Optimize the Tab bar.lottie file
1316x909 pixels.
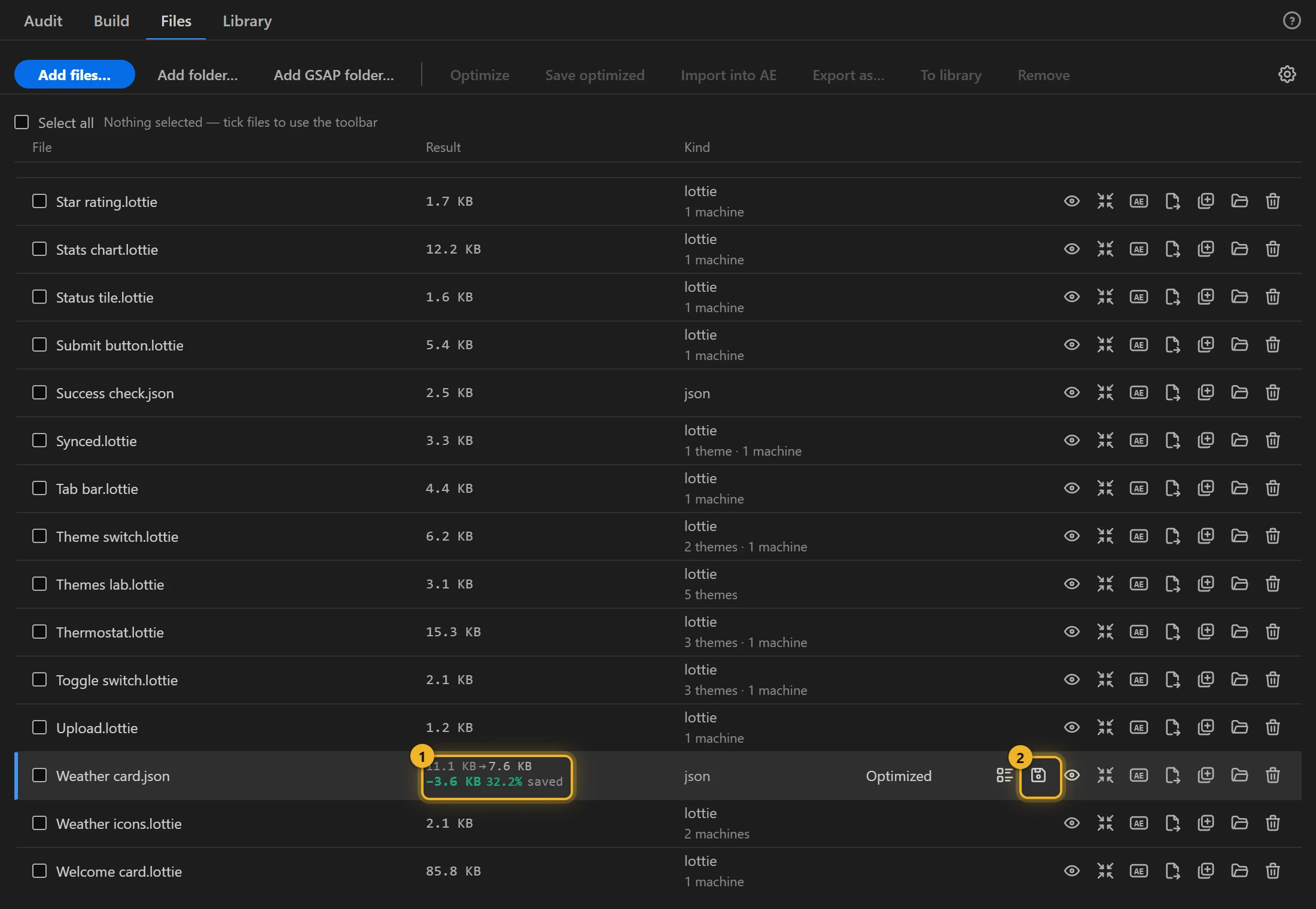click(1105, 489)
